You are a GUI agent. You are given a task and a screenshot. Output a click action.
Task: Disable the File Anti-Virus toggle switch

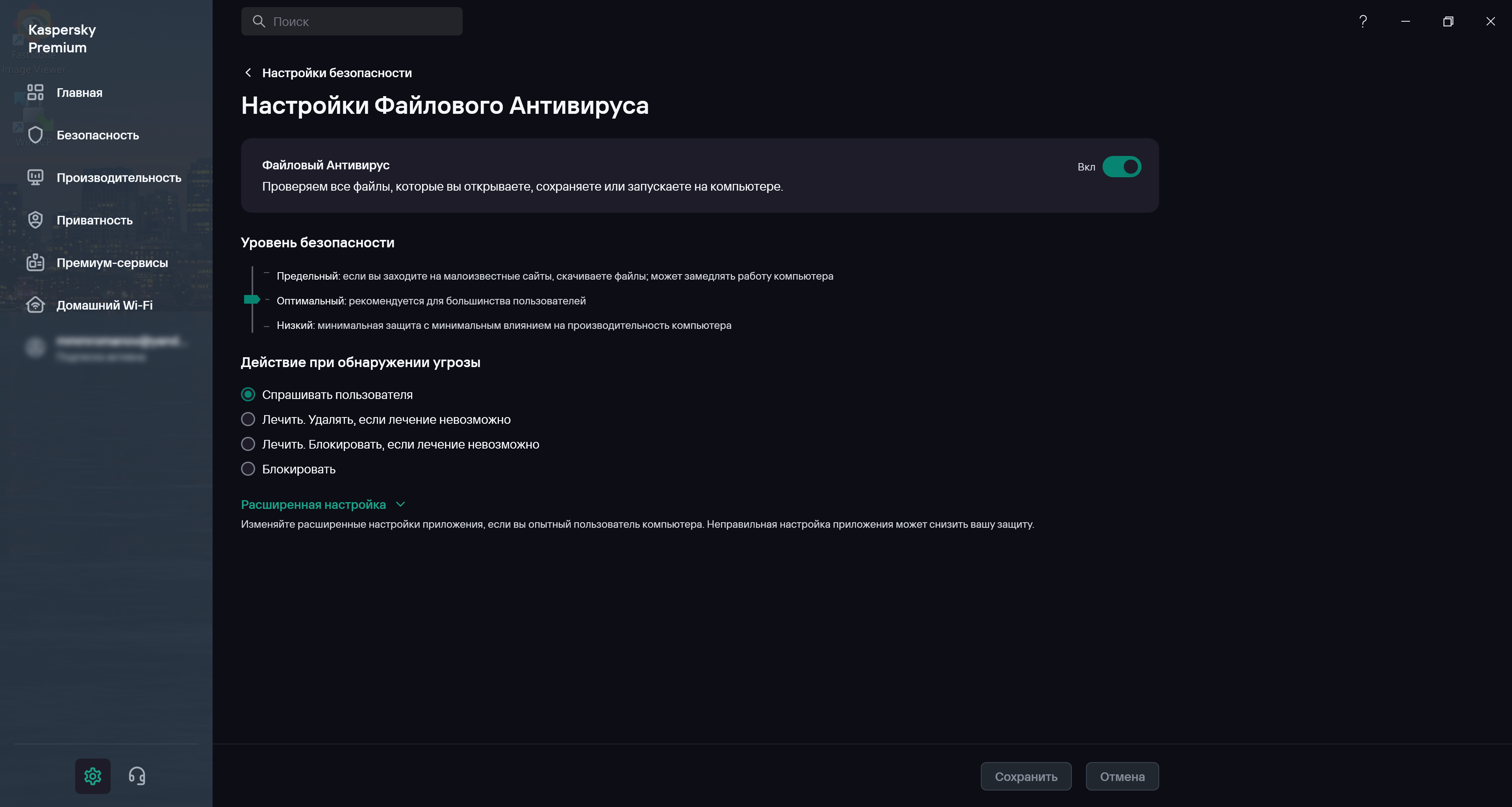[1121, 167]
